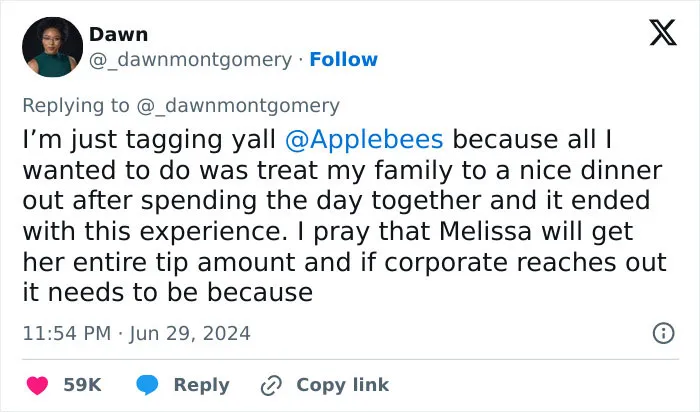Follow Dawn using the Follow link
Screen dimensions: 700x412
click(x=344, y=59)
